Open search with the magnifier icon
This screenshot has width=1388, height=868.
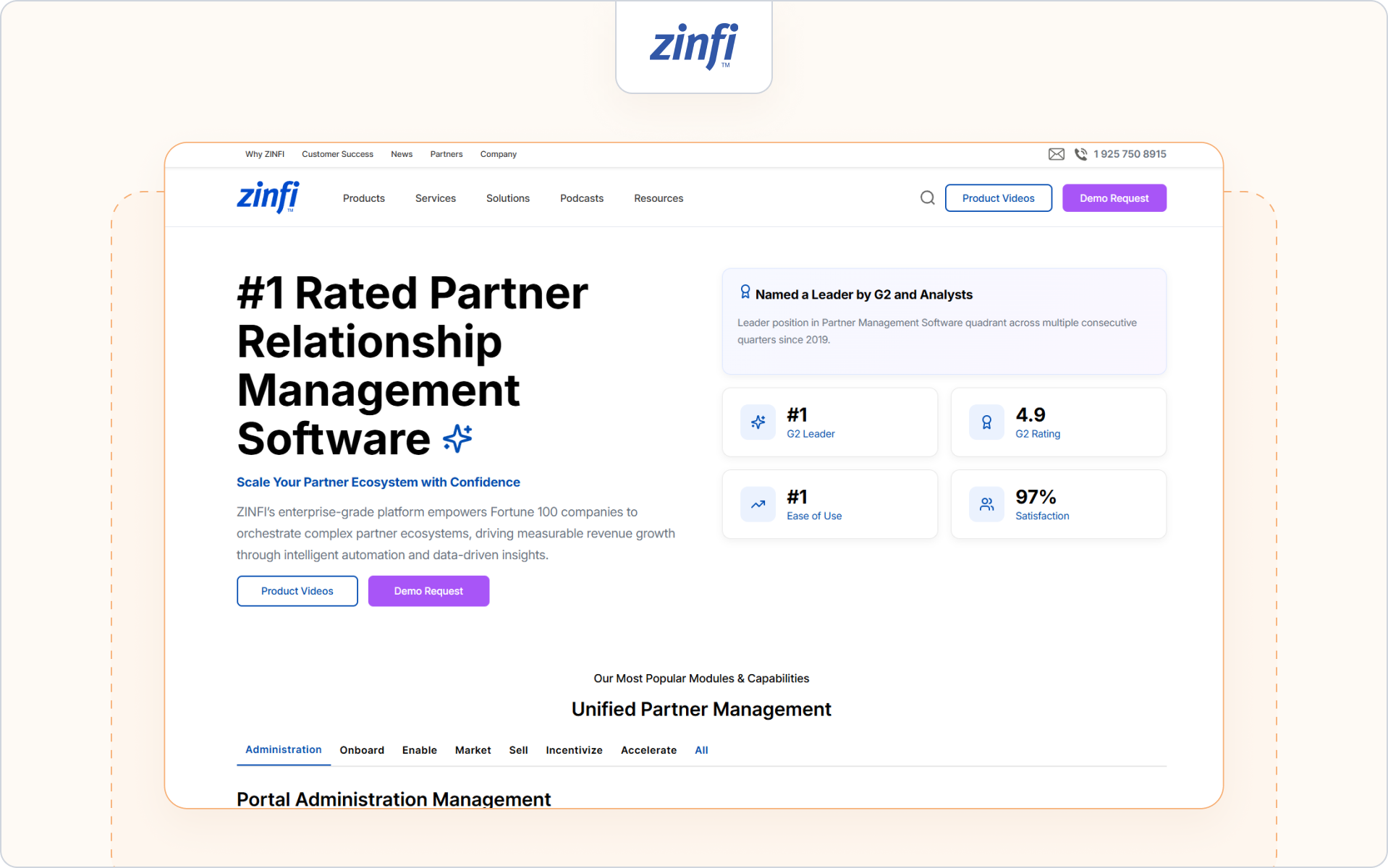927,198
